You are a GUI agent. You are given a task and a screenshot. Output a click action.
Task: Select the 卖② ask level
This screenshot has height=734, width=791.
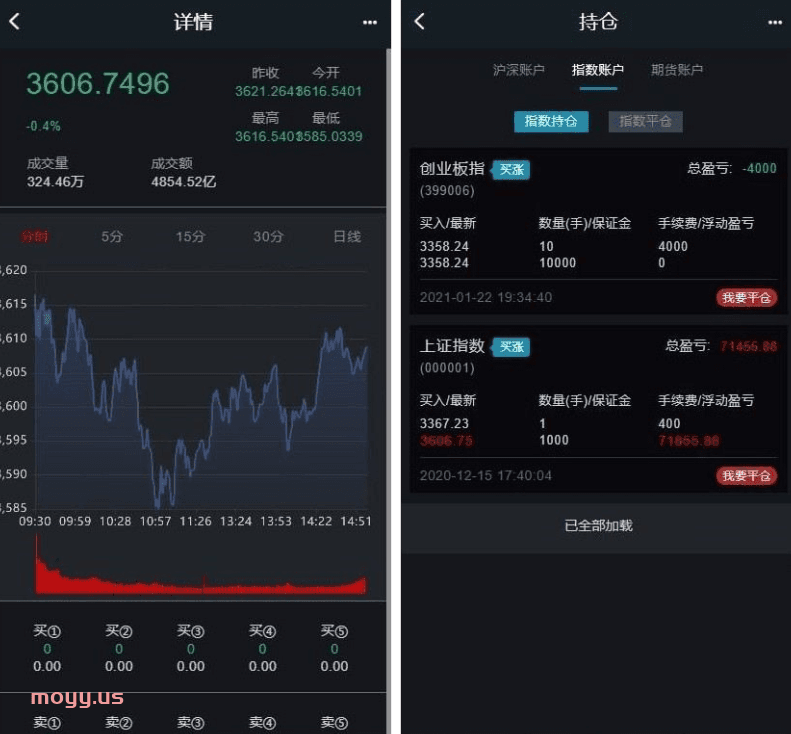(119, 722)
